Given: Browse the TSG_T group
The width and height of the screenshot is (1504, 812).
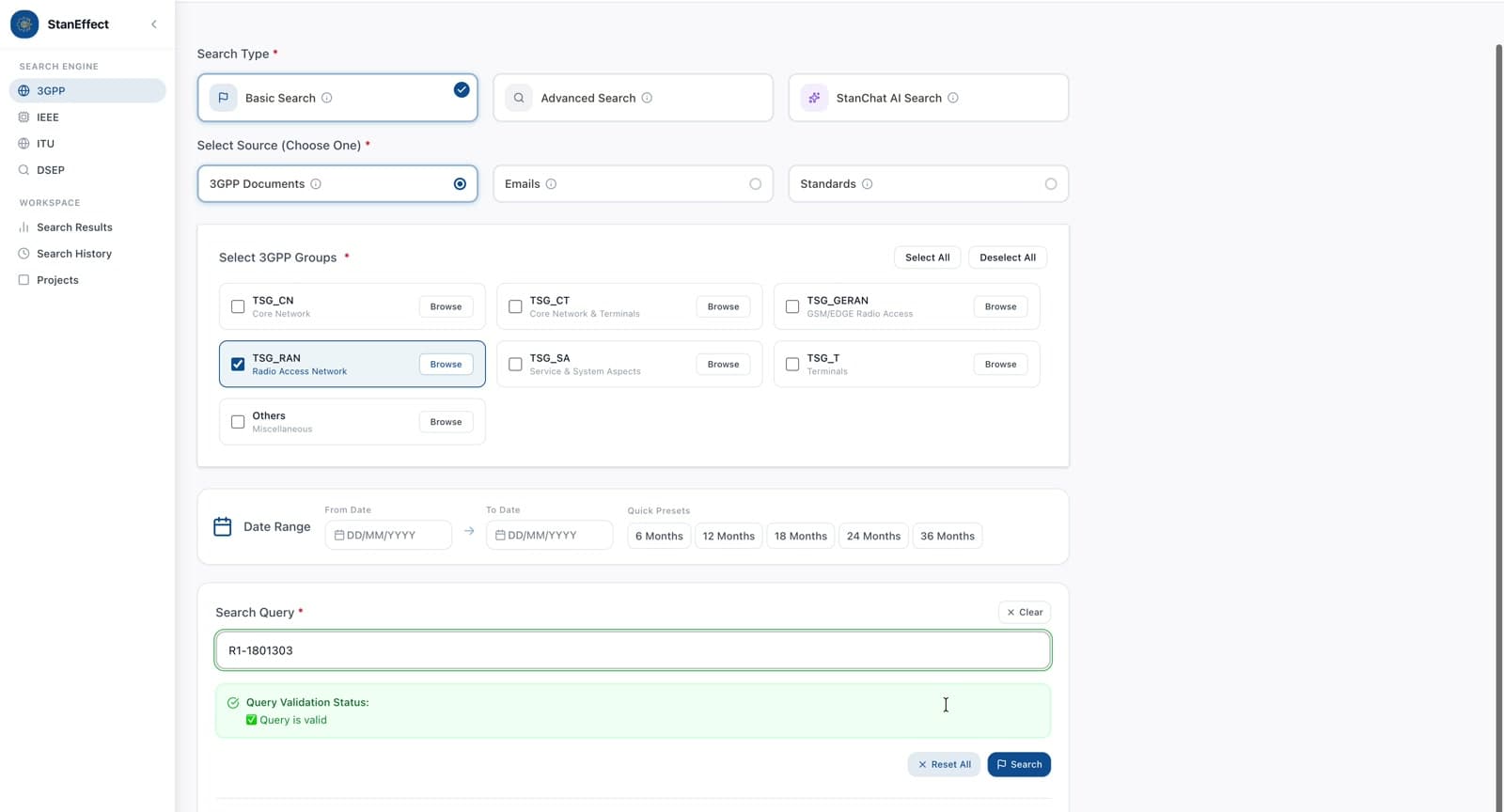Looking at the screenshot, I should (x=1000, y=364).
